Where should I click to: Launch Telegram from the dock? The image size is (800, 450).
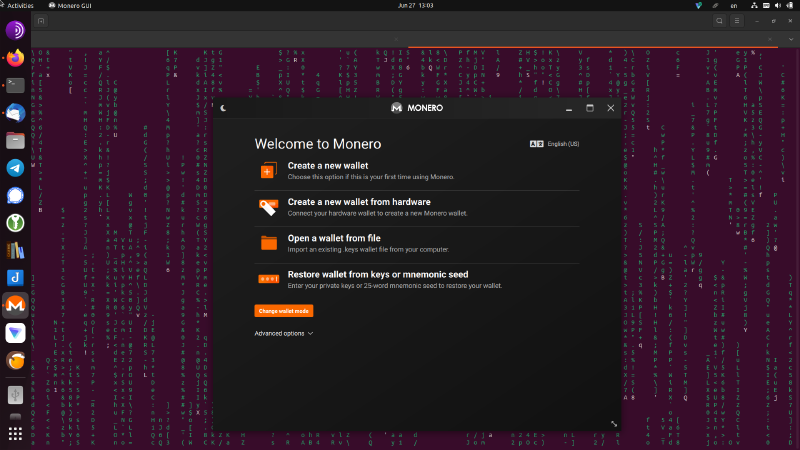[x=15, y=168]
